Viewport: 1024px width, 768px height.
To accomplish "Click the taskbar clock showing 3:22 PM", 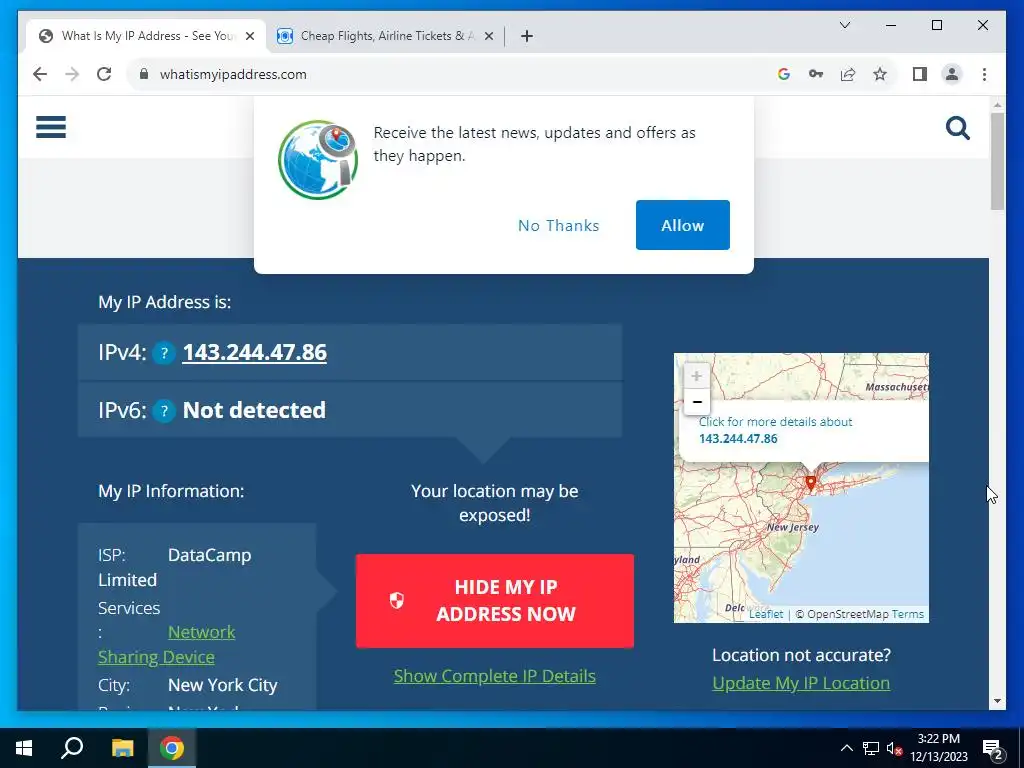I will coord(938,748).
